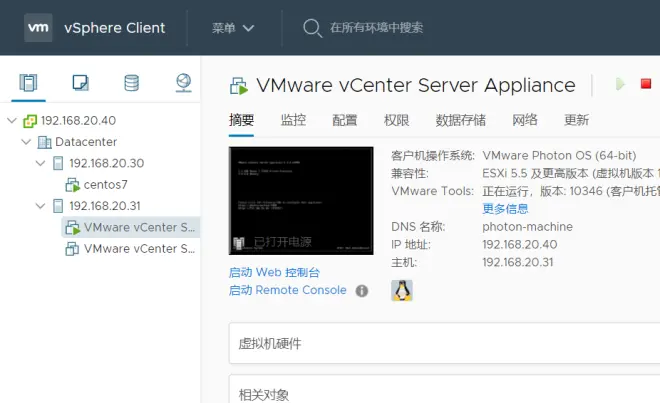Expand the 虚拟机硬件 panel
Screen dimensions: 660x403
[x=444, y=344]
